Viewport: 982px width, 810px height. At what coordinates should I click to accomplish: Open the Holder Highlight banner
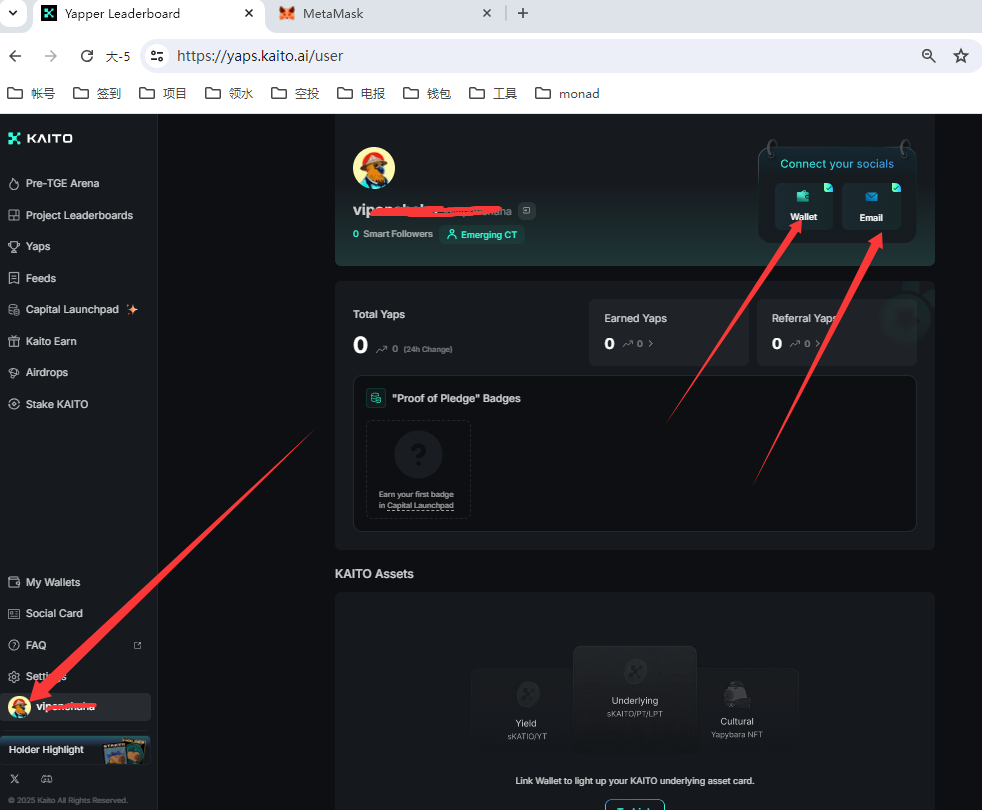tap(76, 750)
